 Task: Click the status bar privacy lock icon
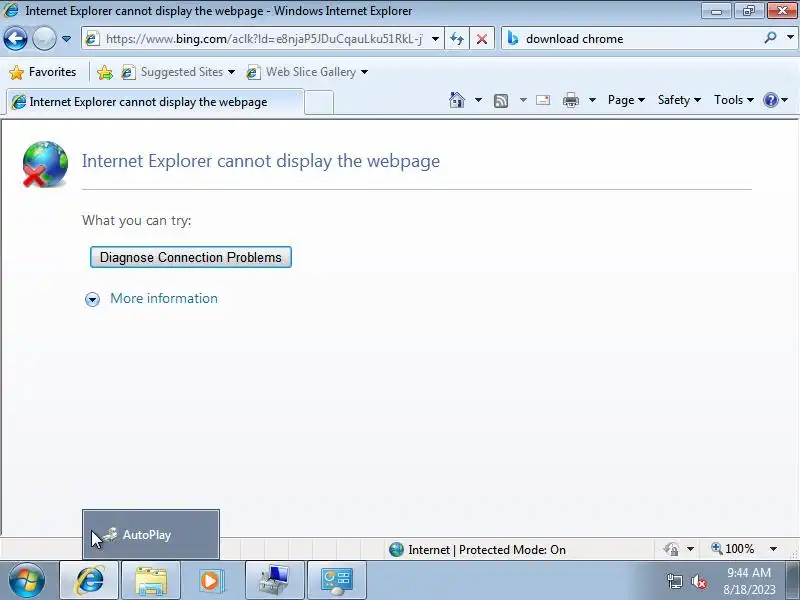[671, 549]
